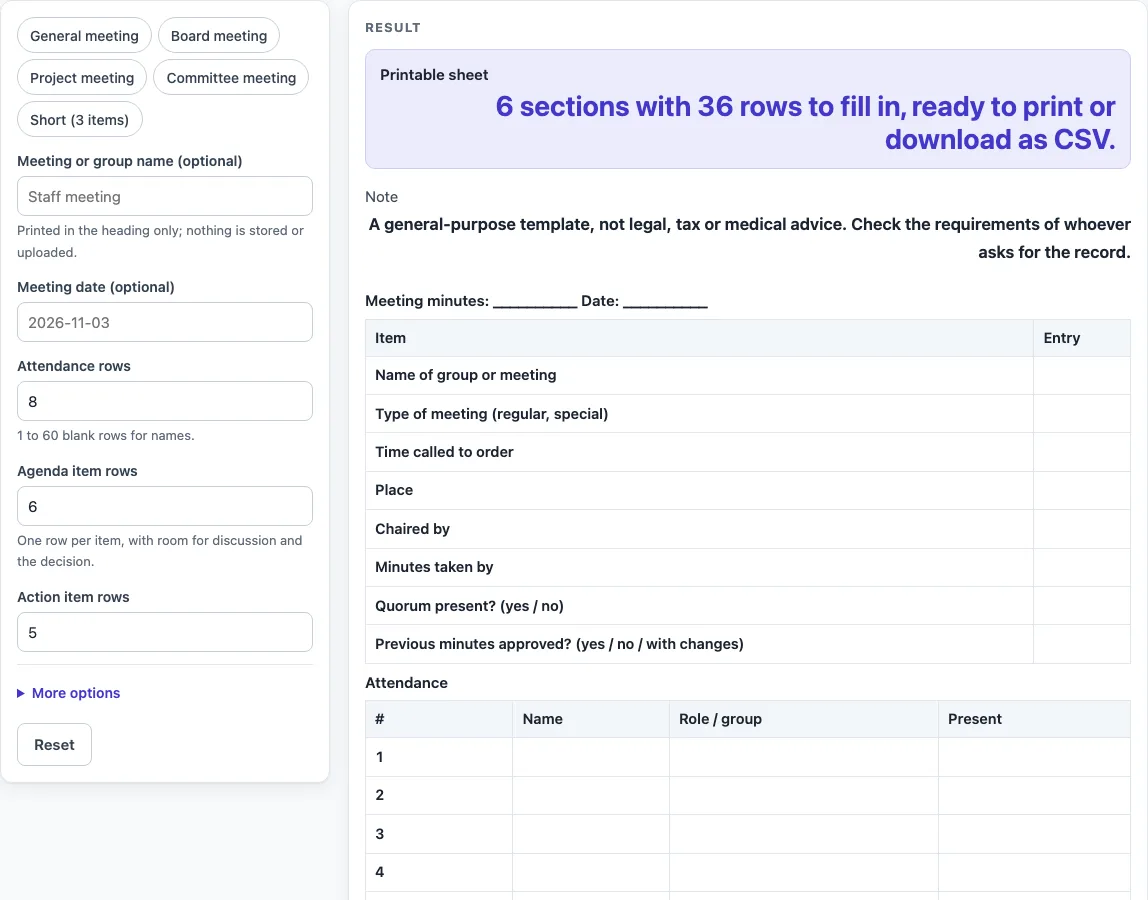This screenshot has width=1148, height=900.
Task: Expand the More options disclosure
Action: [x=69, y=693]
